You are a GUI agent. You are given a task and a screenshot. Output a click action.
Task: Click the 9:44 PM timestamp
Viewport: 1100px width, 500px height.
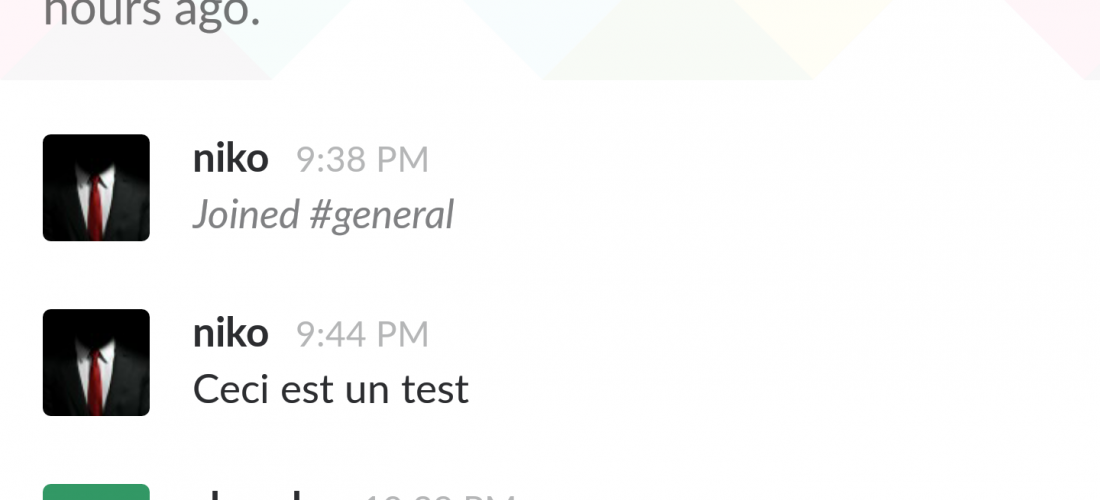pos(362,335)
